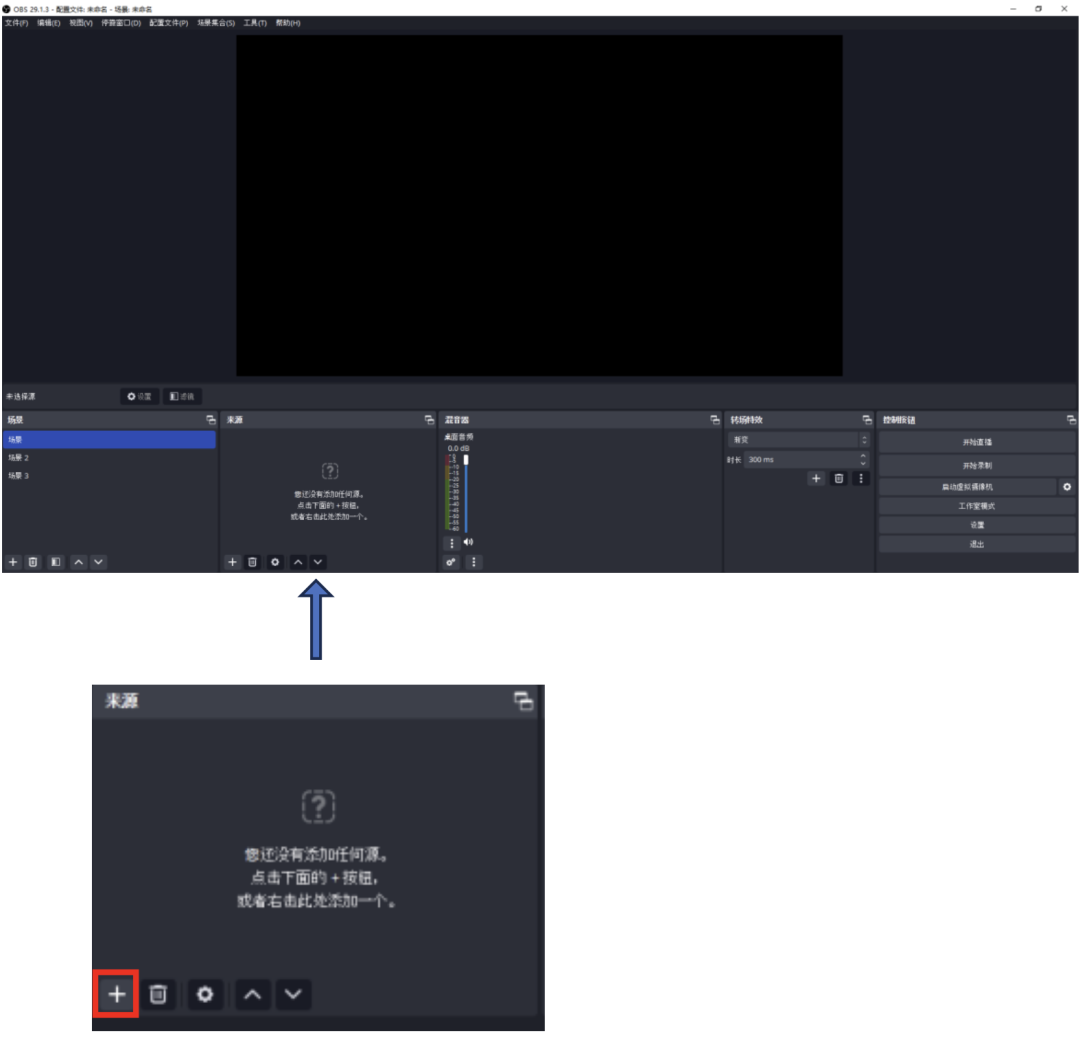Delete the selected scene with the trash icon
Screen dimensions: 1080x1062
[x=33, y=562]
